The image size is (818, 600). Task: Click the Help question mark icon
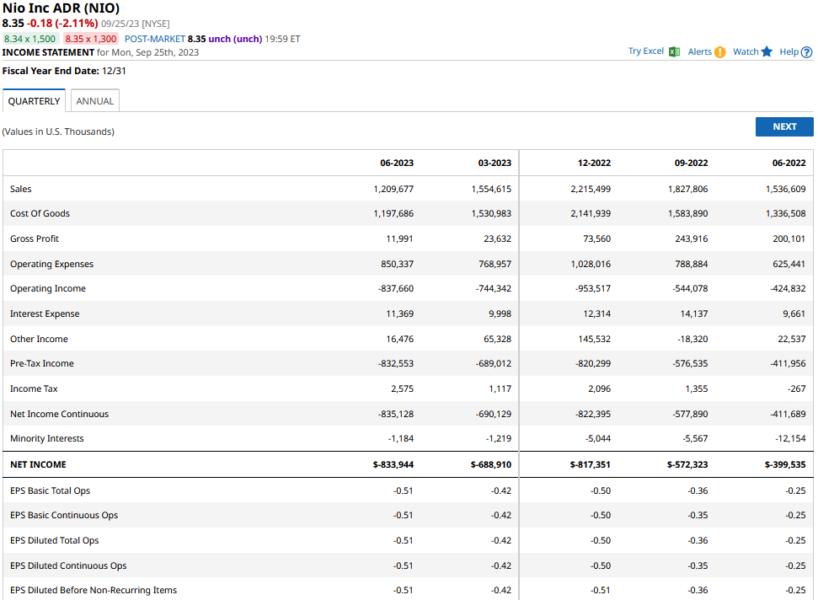(x=807, y=52)
